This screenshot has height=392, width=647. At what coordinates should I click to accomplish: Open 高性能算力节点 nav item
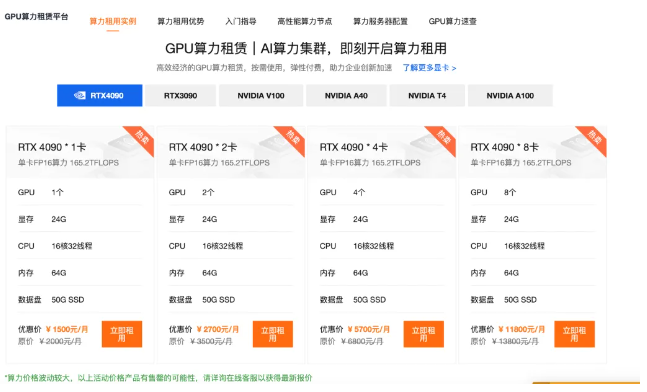(x=305, y=21)
